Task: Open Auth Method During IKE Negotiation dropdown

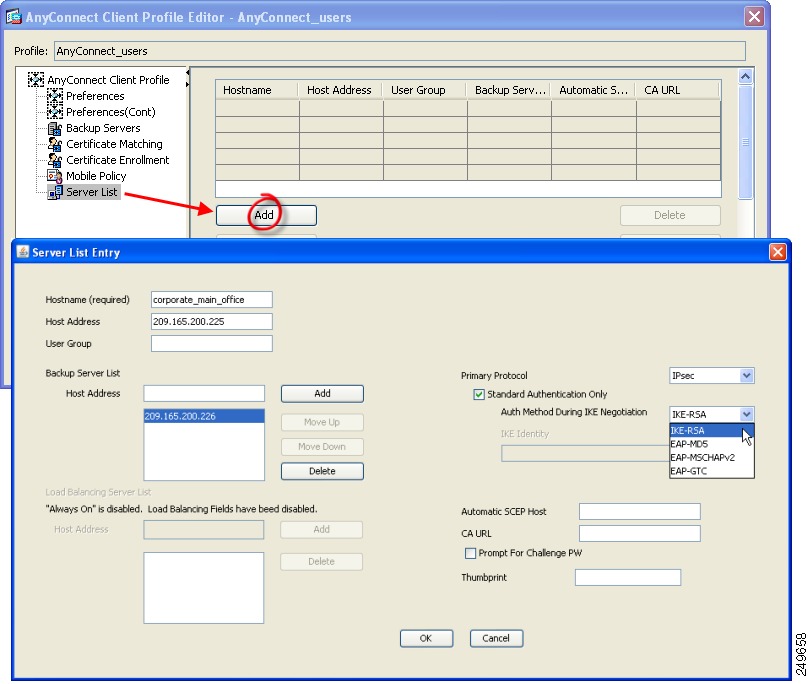Action: point(746,414)
